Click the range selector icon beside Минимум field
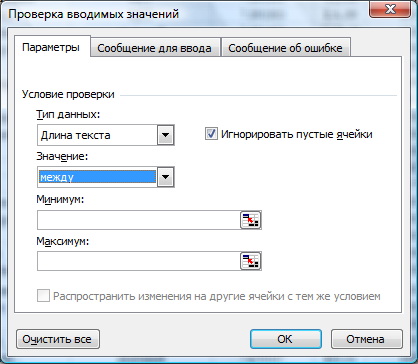The width and height of the screenshot is (418, 364). pyautogui.click(x=250, y=220)
